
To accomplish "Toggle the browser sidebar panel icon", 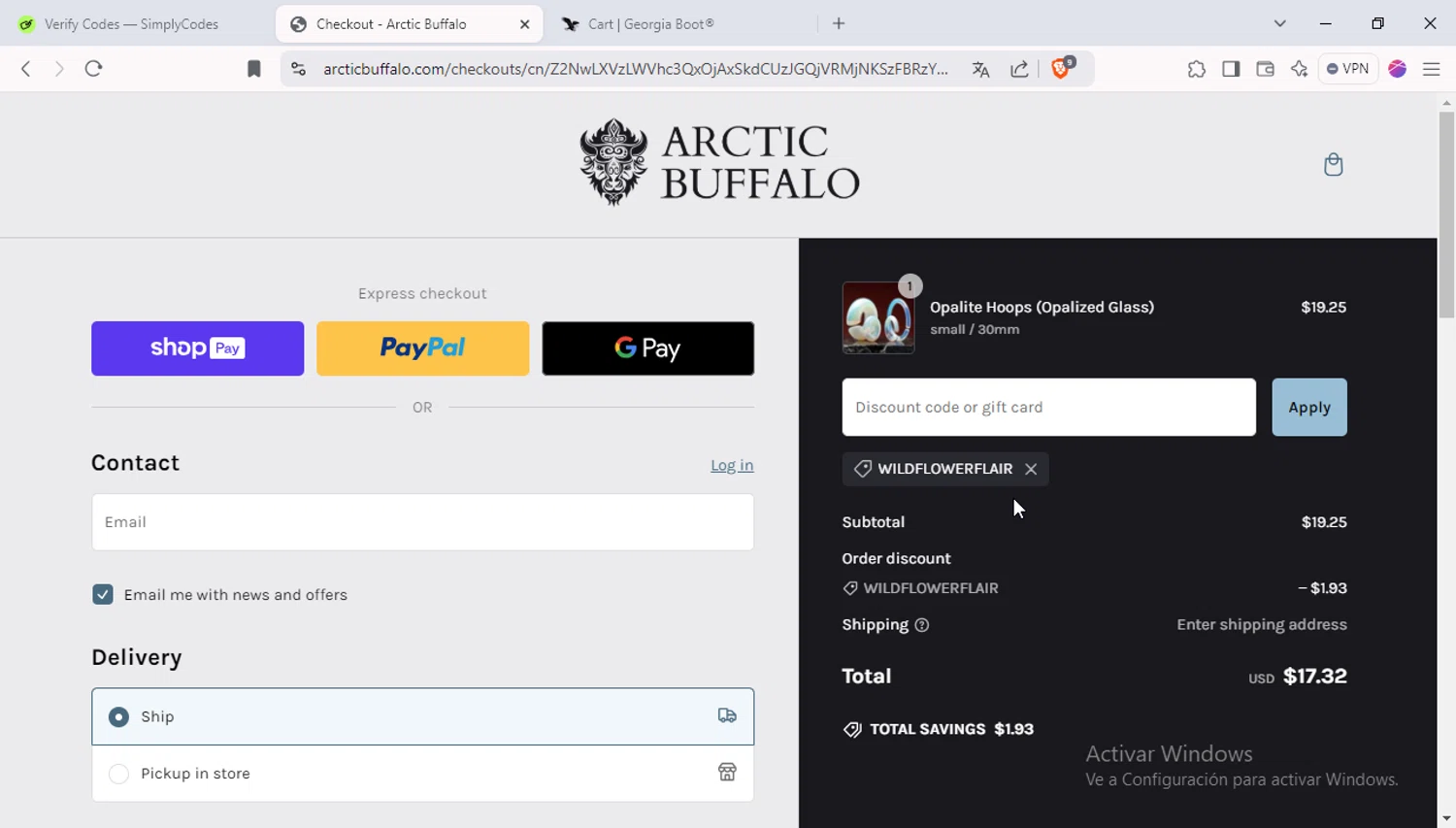I will tap(1231, 69).
